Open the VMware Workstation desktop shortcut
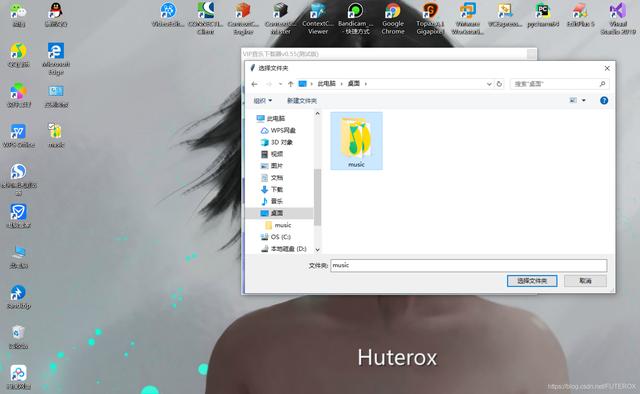 point(467,18)
